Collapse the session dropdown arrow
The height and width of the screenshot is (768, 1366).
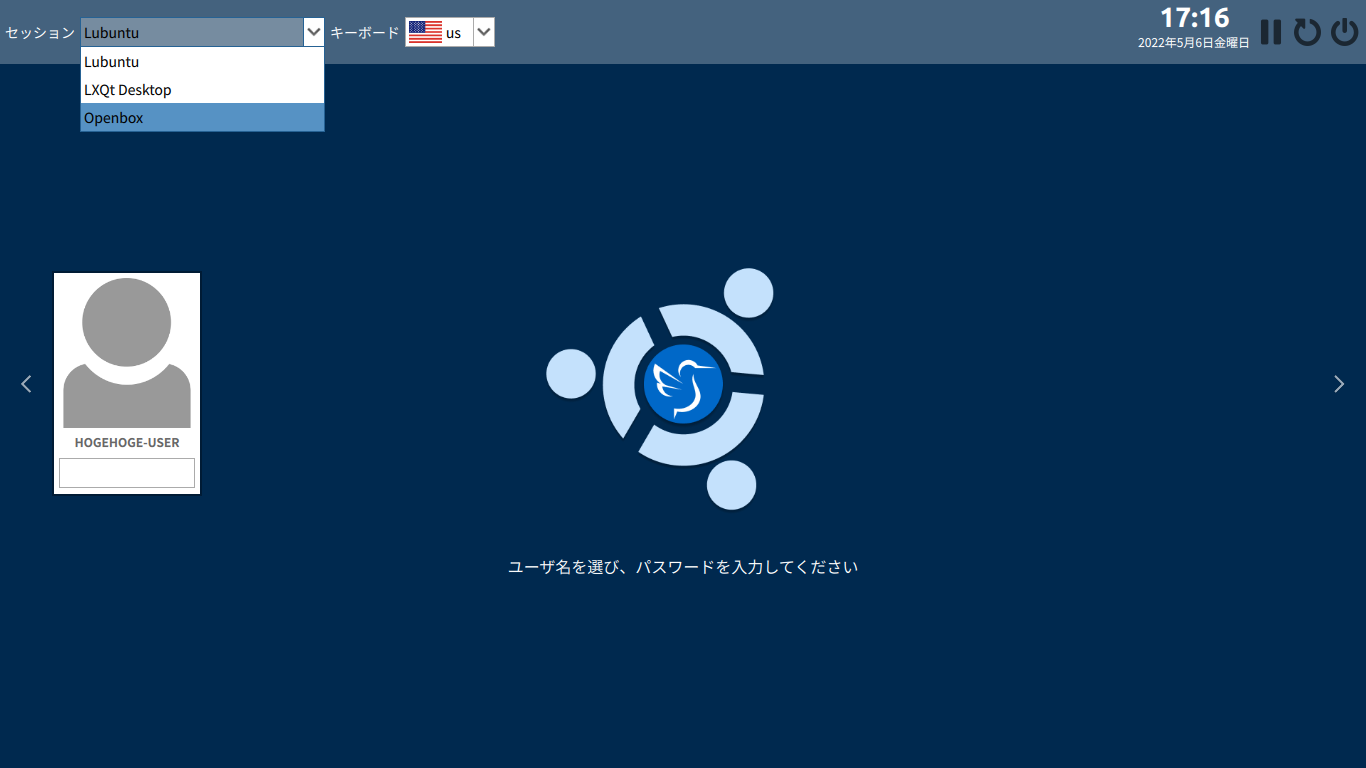314,32
